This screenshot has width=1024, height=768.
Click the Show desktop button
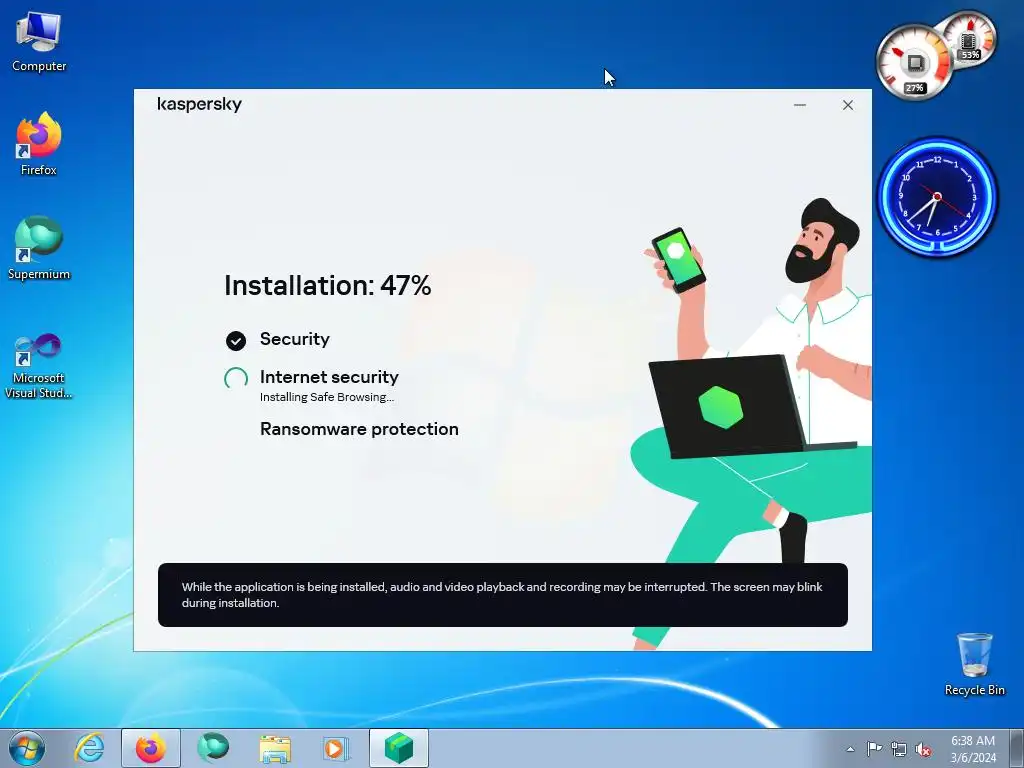point(1017,748)
